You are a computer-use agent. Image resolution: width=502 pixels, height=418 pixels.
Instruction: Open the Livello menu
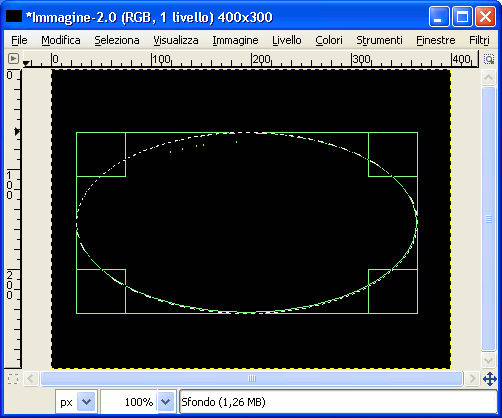287,40
